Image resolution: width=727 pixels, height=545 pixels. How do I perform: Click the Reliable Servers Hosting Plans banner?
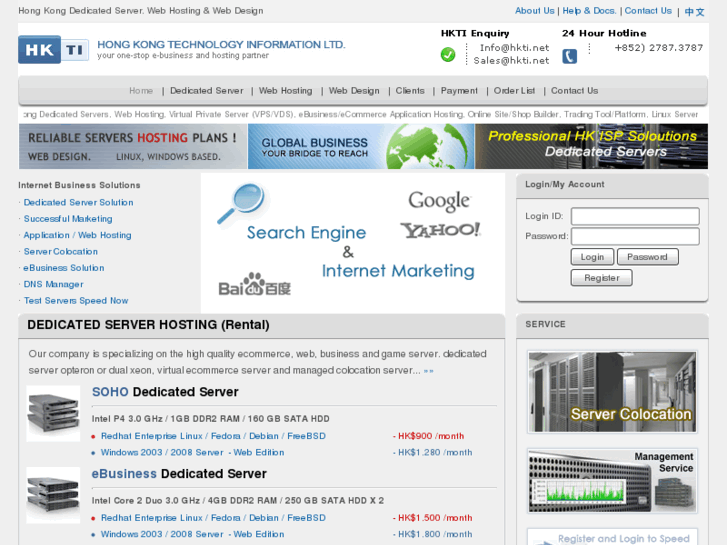point(133,146)
